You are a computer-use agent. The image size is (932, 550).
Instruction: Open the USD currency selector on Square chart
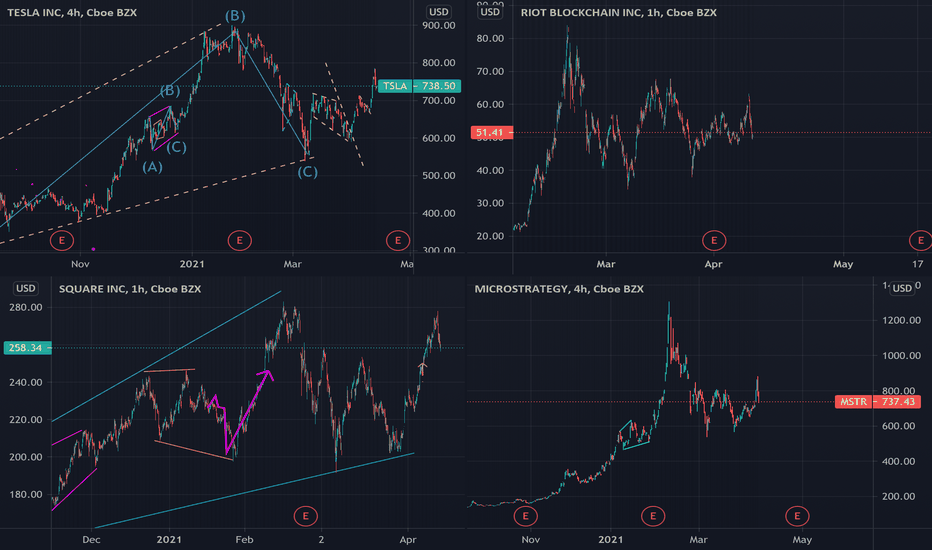coord(26,288)
